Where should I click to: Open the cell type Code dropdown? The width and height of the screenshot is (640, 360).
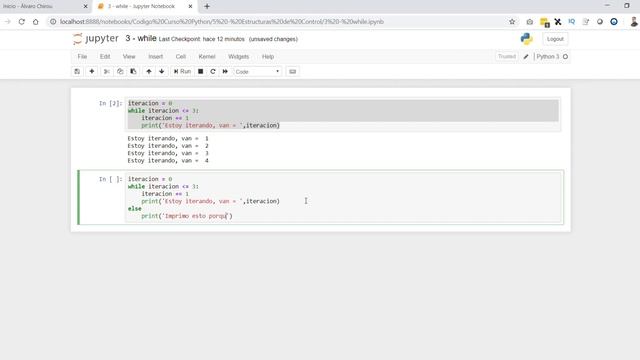(x=257, y=71)
